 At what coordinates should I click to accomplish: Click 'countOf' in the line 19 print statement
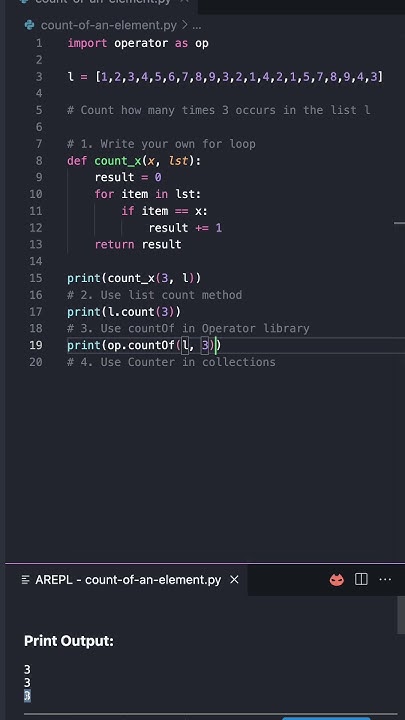click(x=151, y=345)
